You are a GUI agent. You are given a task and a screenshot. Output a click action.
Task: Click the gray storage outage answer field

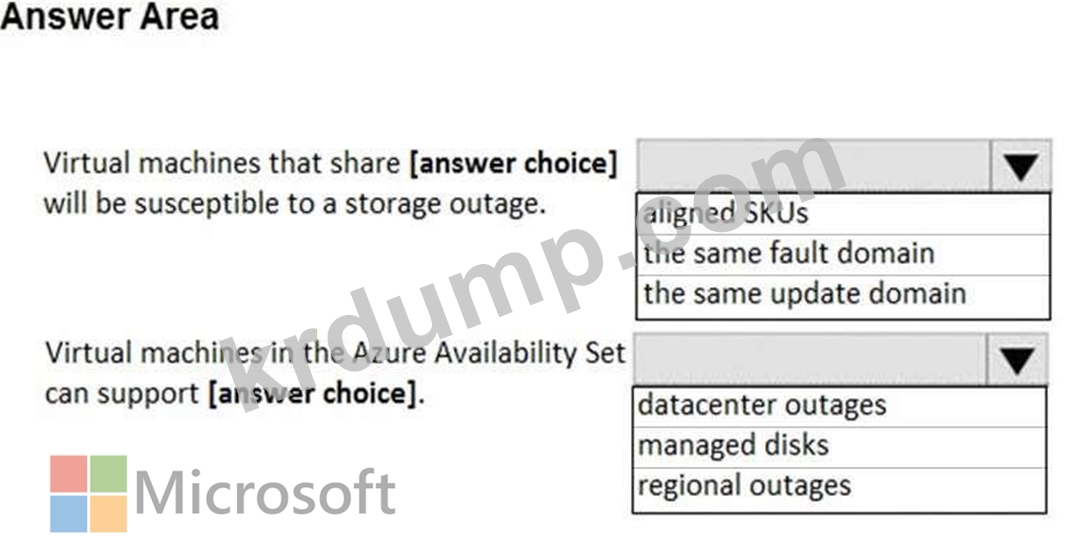(x=813, y=166)
